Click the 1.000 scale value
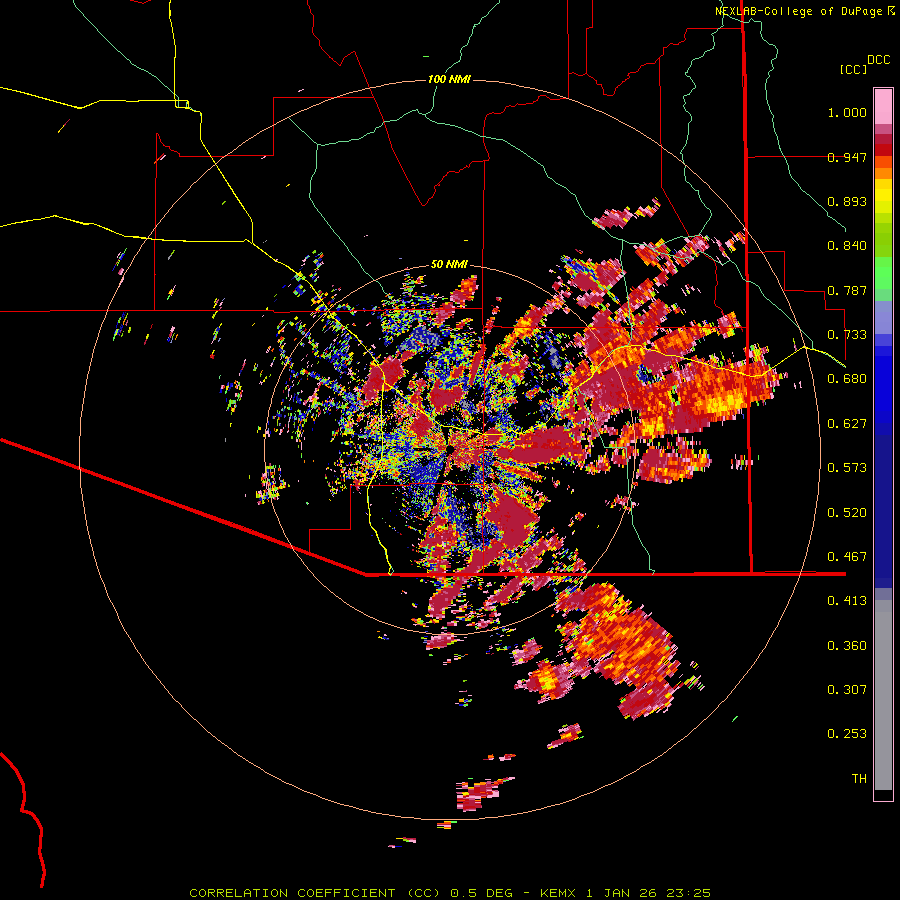The width and height of the screenshot is (900, 900). point(847,113)
